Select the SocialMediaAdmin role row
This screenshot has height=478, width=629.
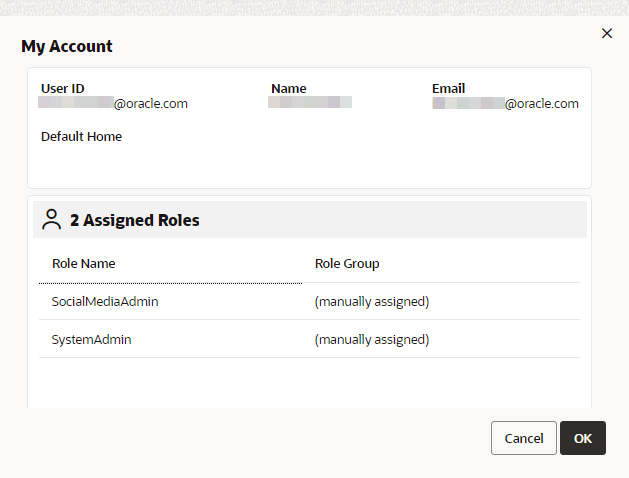tap(105, 301)
